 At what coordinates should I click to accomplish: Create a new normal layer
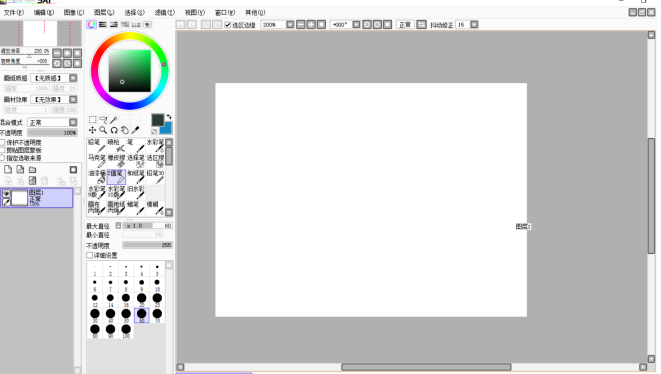[x=8, y=170]
